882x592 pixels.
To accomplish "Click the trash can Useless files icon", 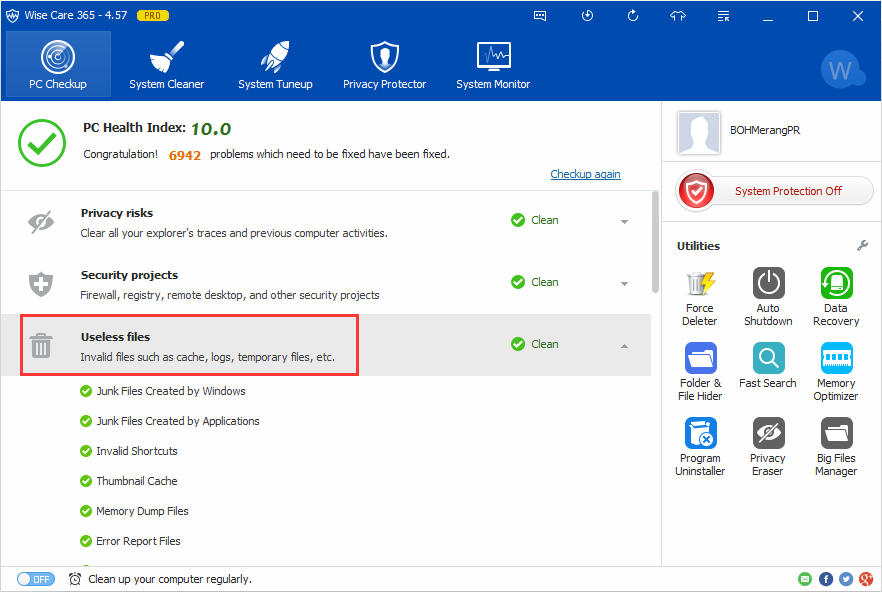I will [x=41, y=346].
